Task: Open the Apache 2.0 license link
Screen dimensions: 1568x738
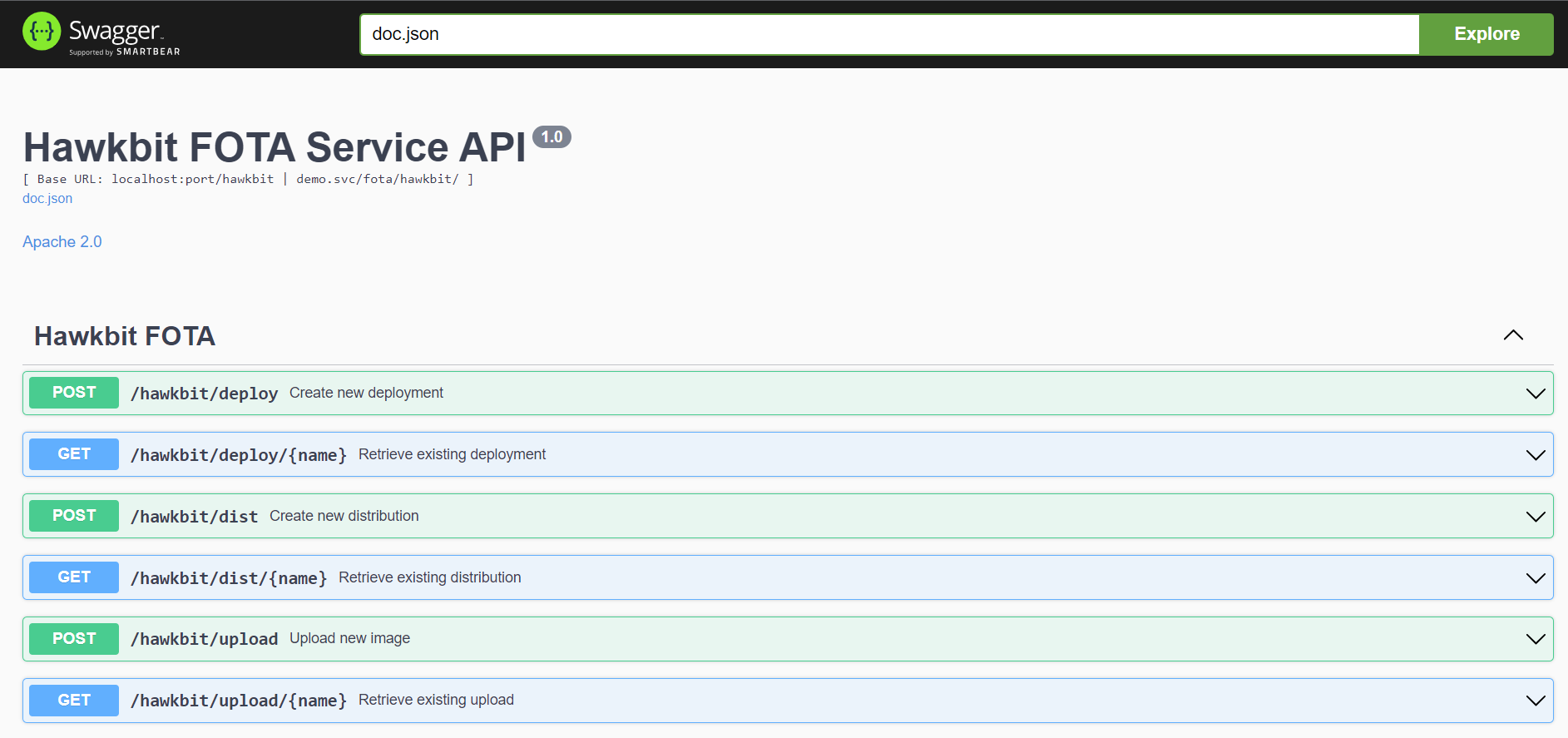Action: tap(62, 242)
